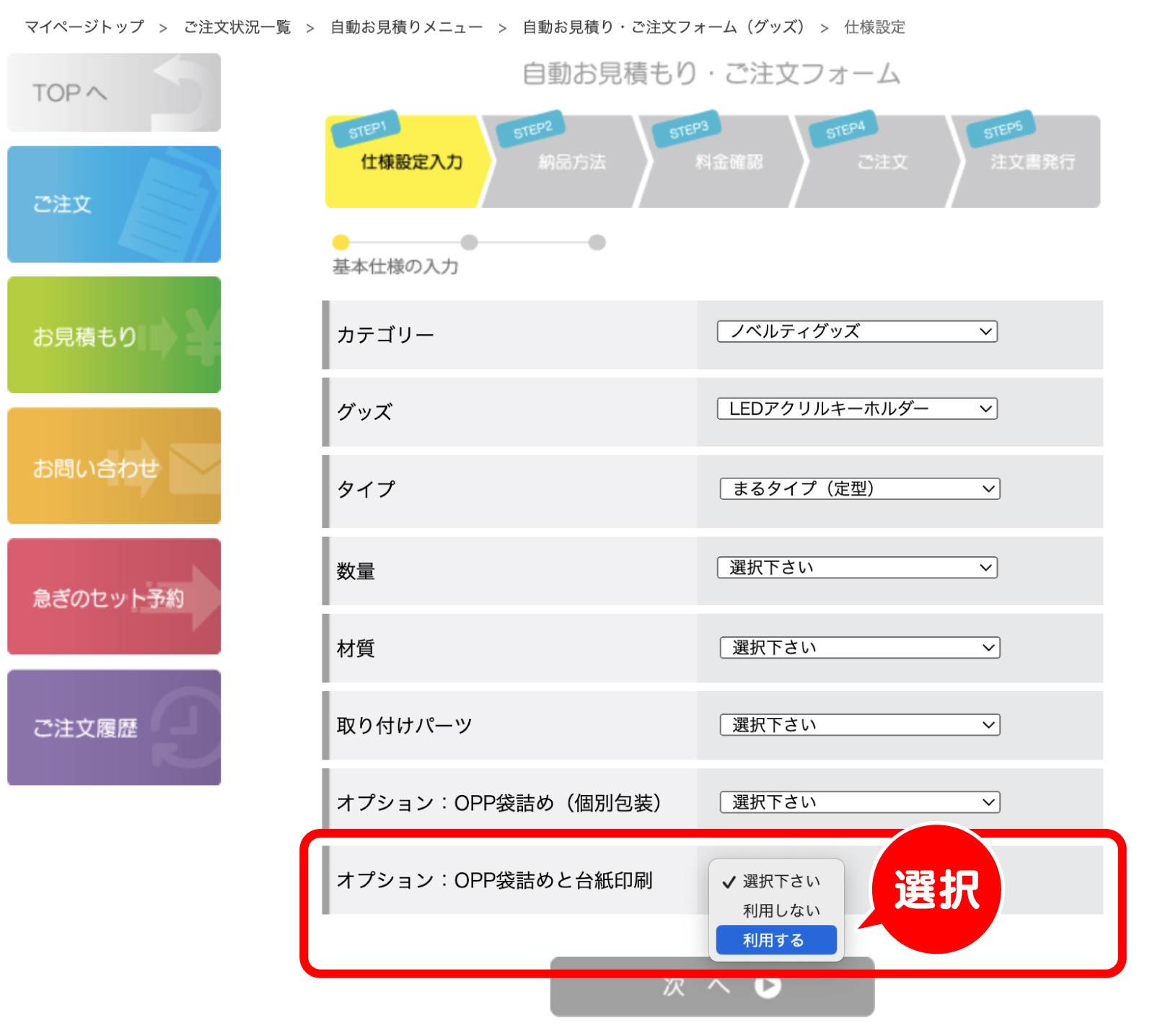
Task: Click the ご注文 document icon tile
Action: 170,205
